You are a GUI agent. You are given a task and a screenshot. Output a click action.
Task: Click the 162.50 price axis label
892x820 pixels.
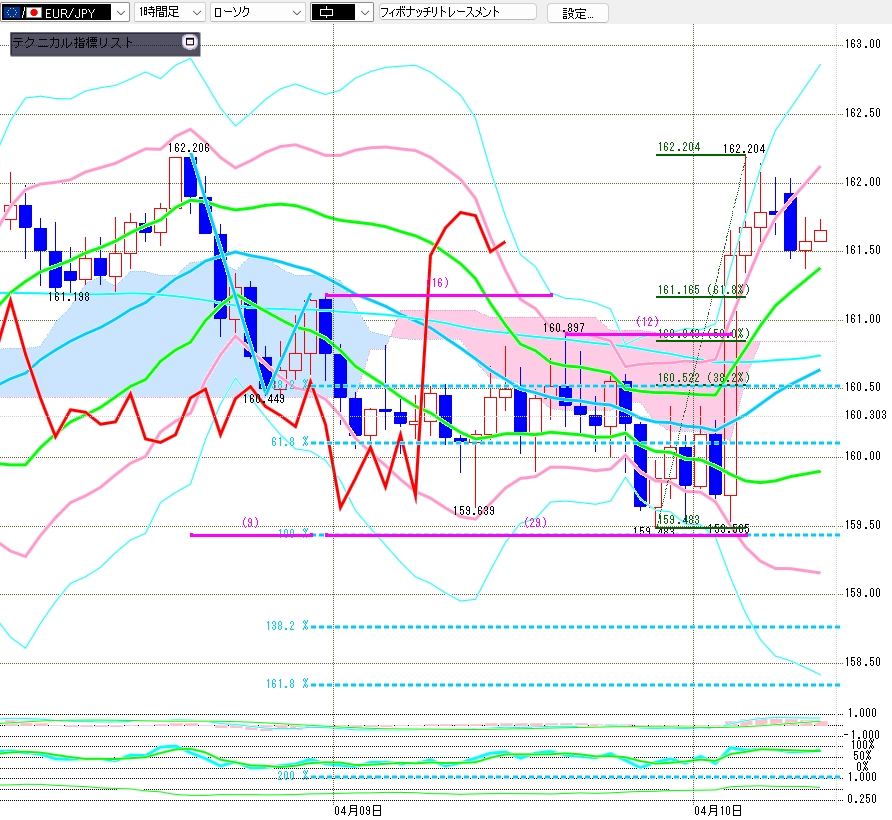862,113
